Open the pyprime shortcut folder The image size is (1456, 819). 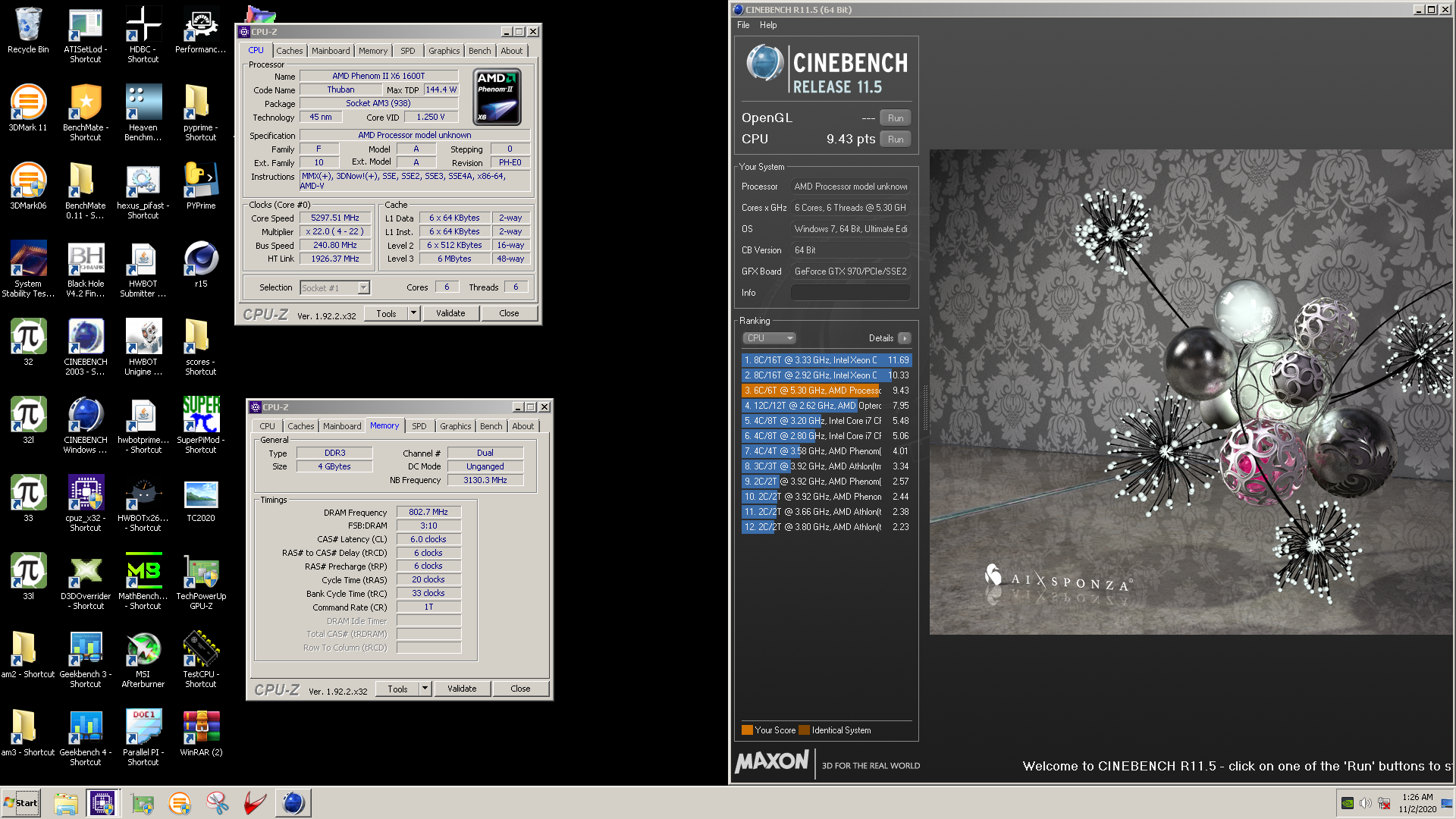tap(201, 113)
